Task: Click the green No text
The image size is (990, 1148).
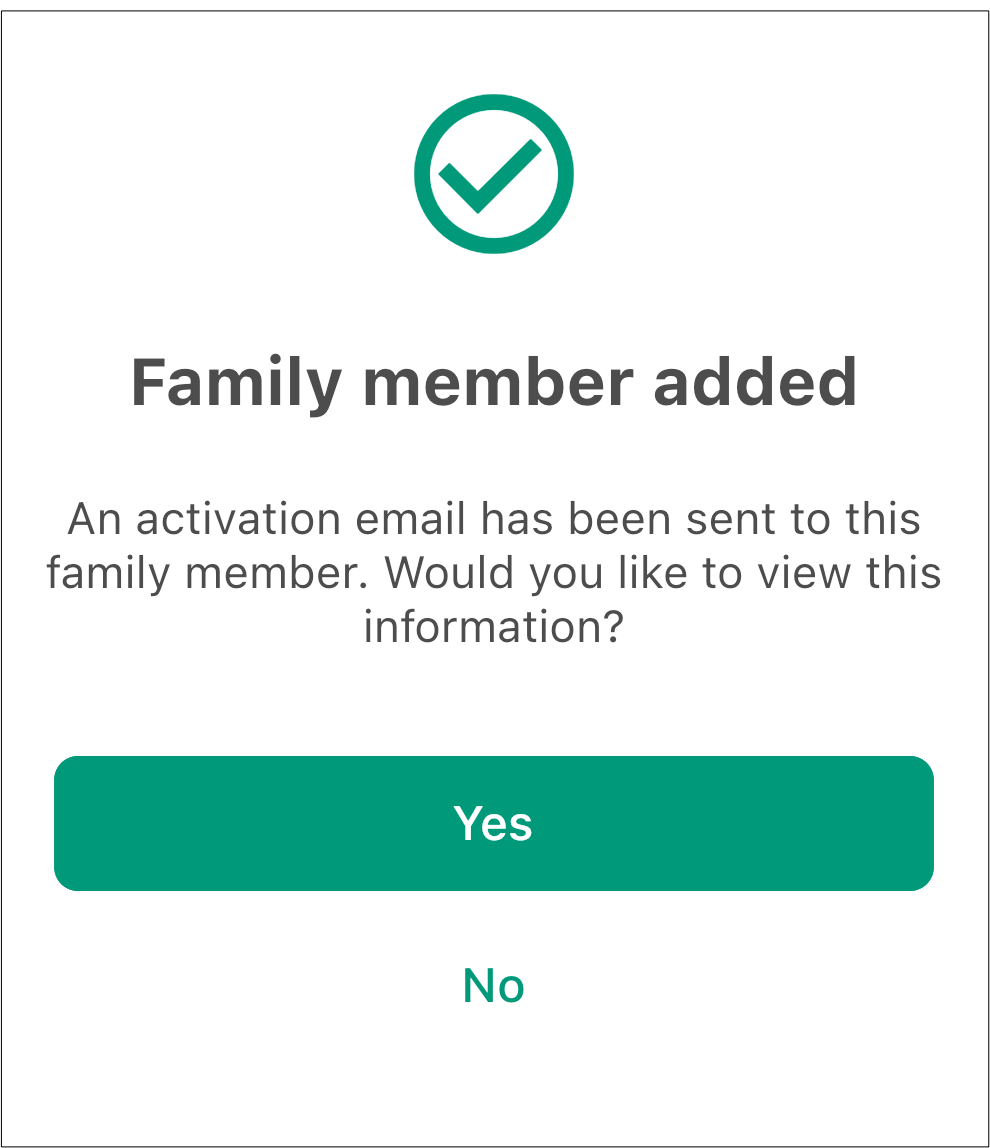Action: [494, 985]
